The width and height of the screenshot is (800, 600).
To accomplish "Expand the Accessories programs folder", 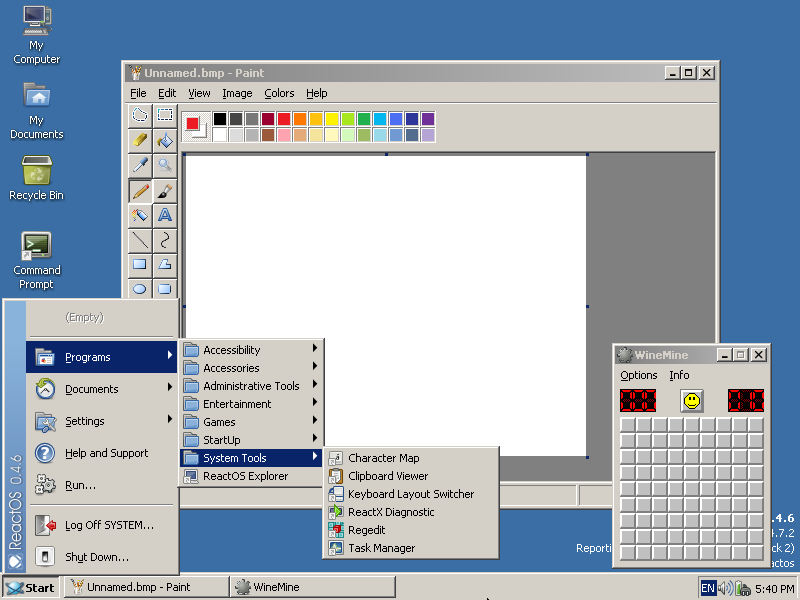I will (252, 368).
